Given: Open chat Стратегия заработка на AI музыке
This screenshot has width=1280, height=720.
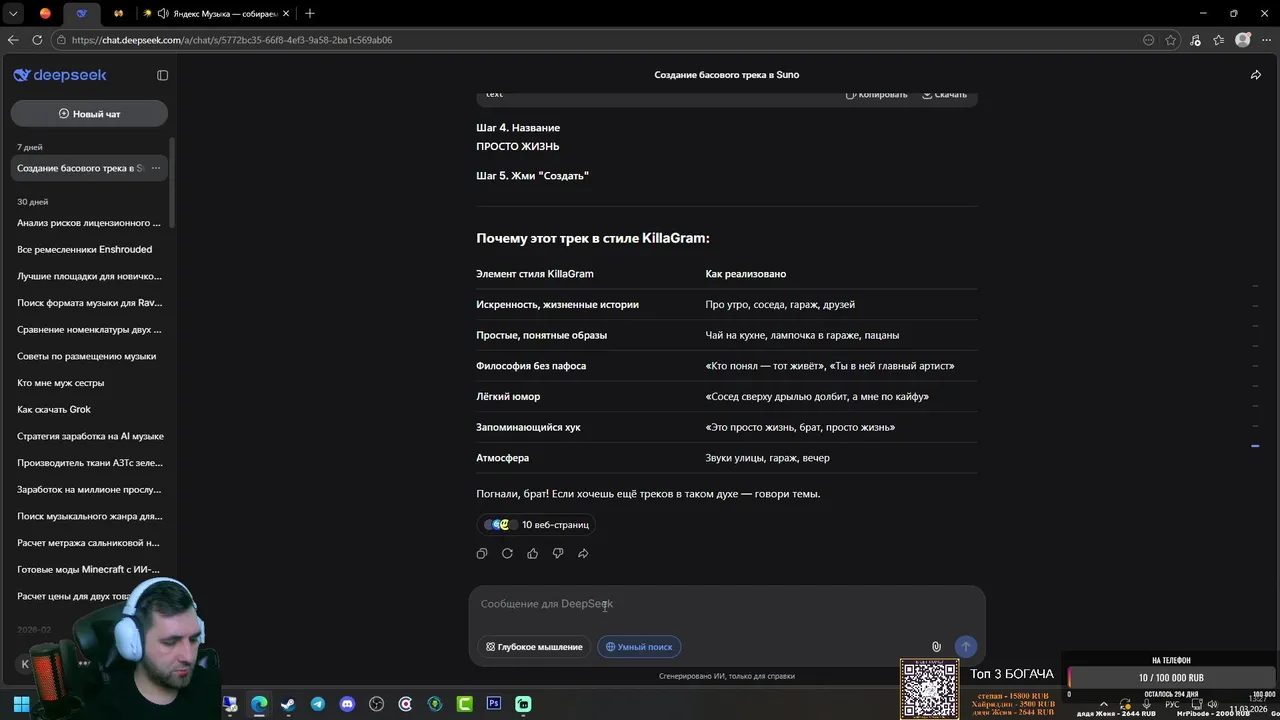Looking at the screenshot, I should 89,436.
